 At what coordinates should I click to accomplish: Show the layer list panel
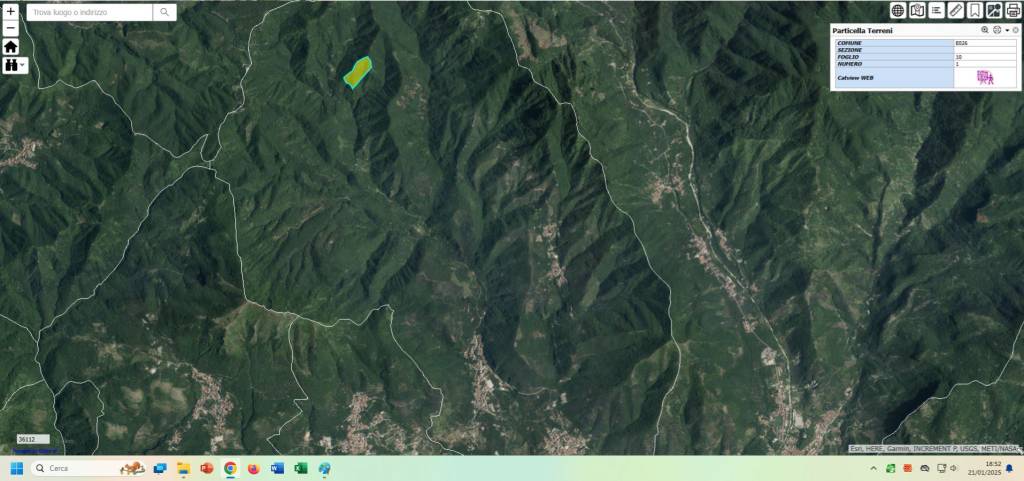(x=936, y=10)
